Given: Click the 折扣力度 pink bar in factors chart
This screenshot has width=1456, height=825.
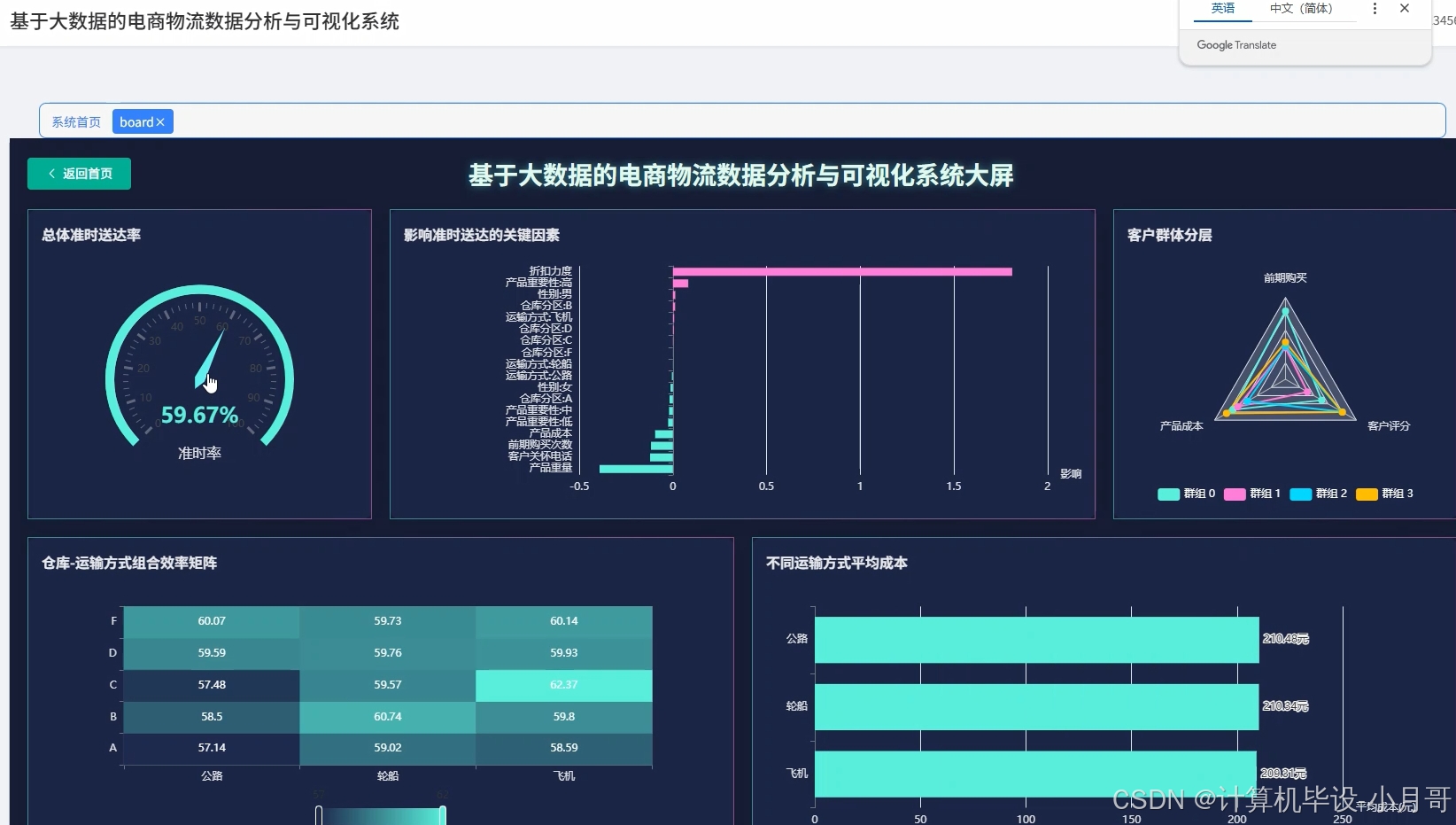Looking at the screenshot, I should click(842, 271).
